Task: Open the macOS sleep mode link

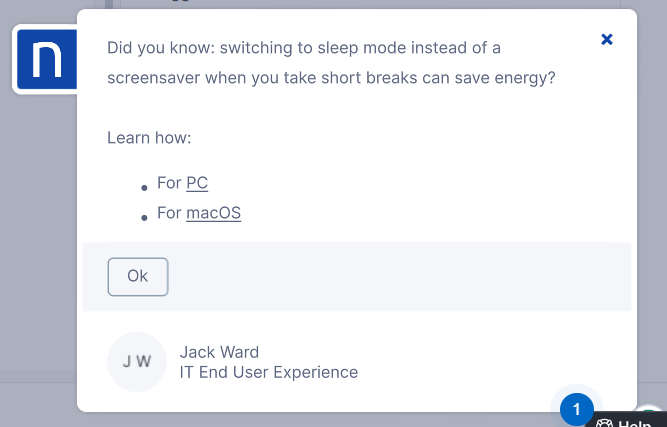Action: coord(213,213)
